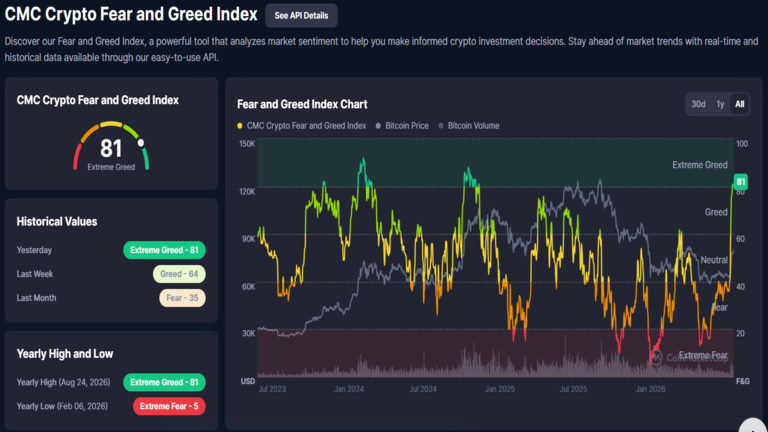The width and height of the screenshot is (768, 432).
Task: Click the green 81 current value chart marker
Action: (x=741, y=182)
